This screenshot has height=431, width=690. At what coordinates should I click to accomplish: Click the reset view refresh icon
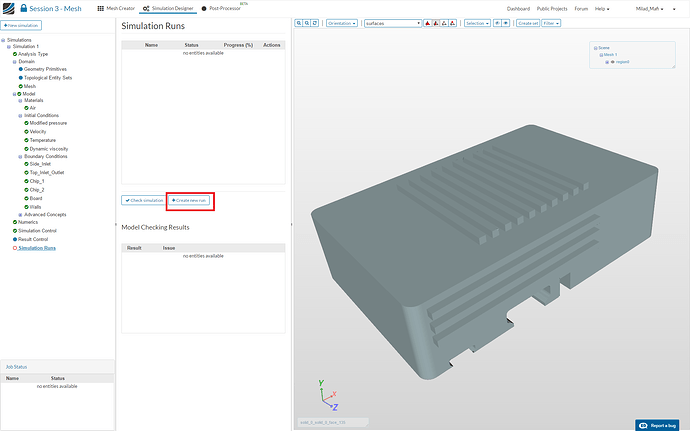(x=315, y=23)
